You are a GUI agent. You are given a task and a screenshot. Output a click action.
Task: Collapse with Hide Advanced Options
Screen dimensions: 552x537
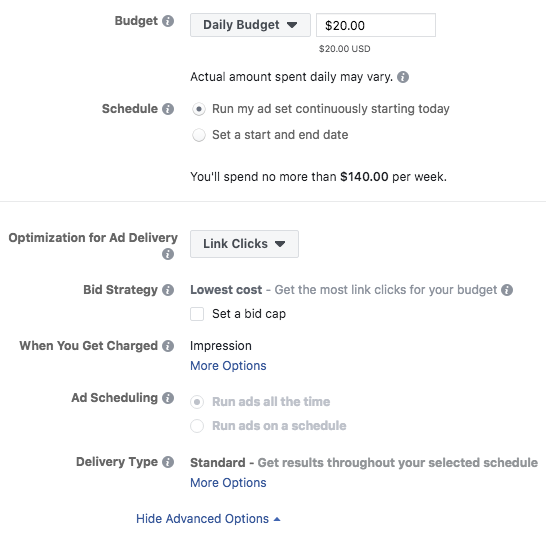coord(208,519)
